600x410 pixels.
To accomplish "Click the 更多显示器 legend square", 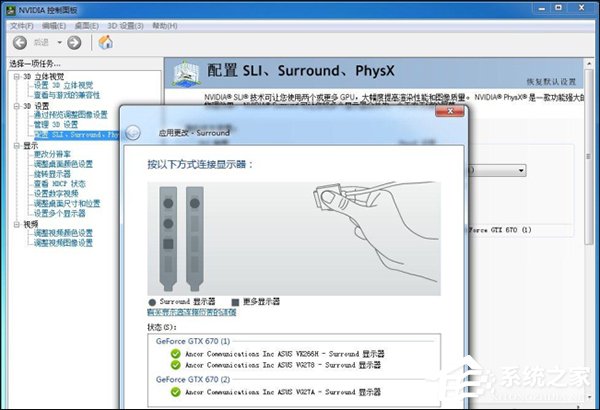I will [x=235, y=302].
